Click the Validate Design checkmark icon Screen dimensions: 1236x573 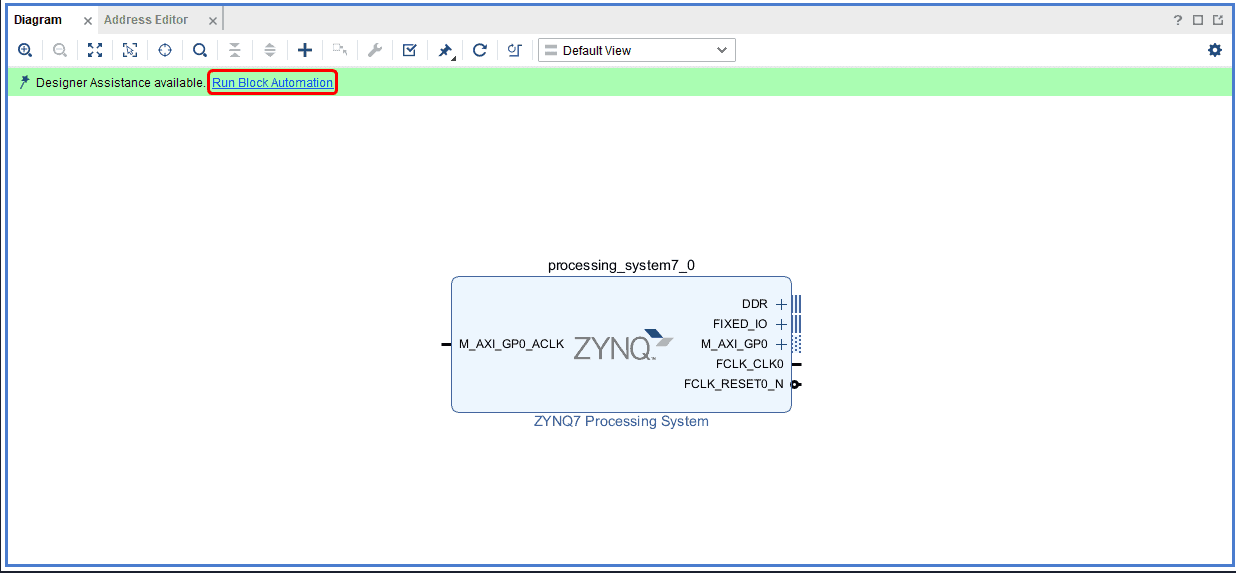[409, 50]
